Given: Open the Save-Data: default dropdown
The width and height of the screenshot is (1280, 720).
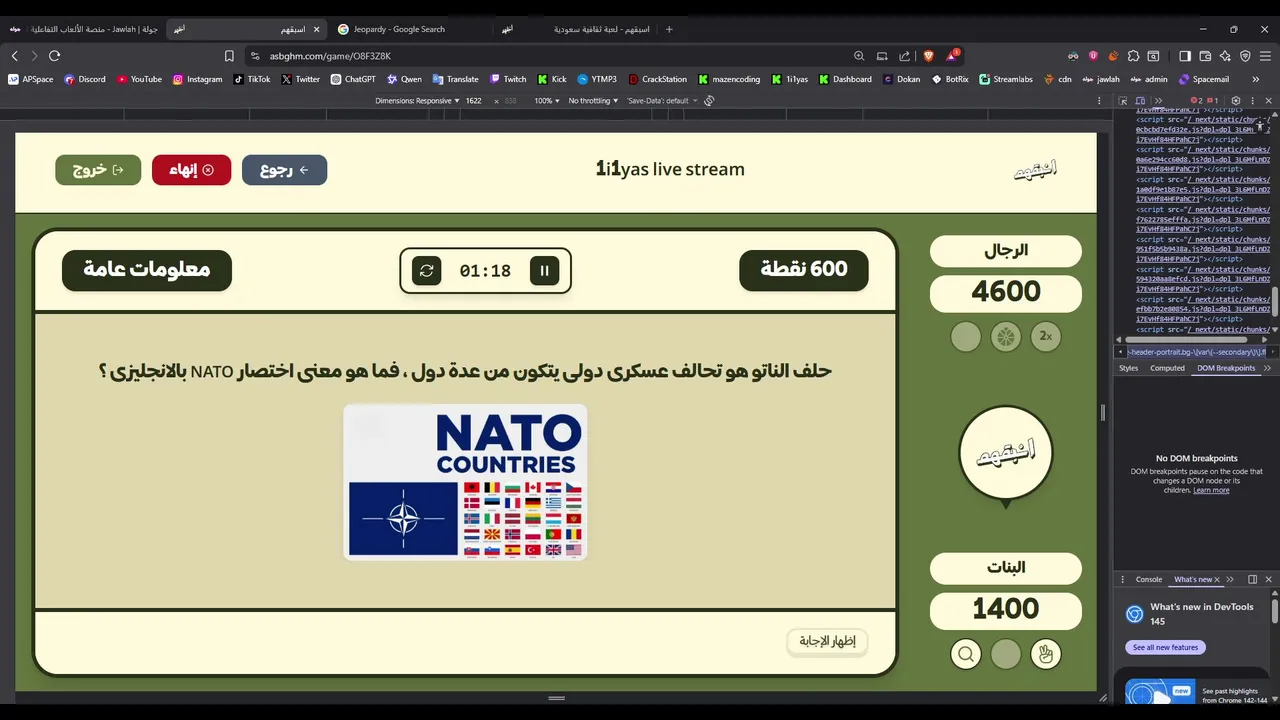Looking at the screenshot, I should click(x=661, y=101).
